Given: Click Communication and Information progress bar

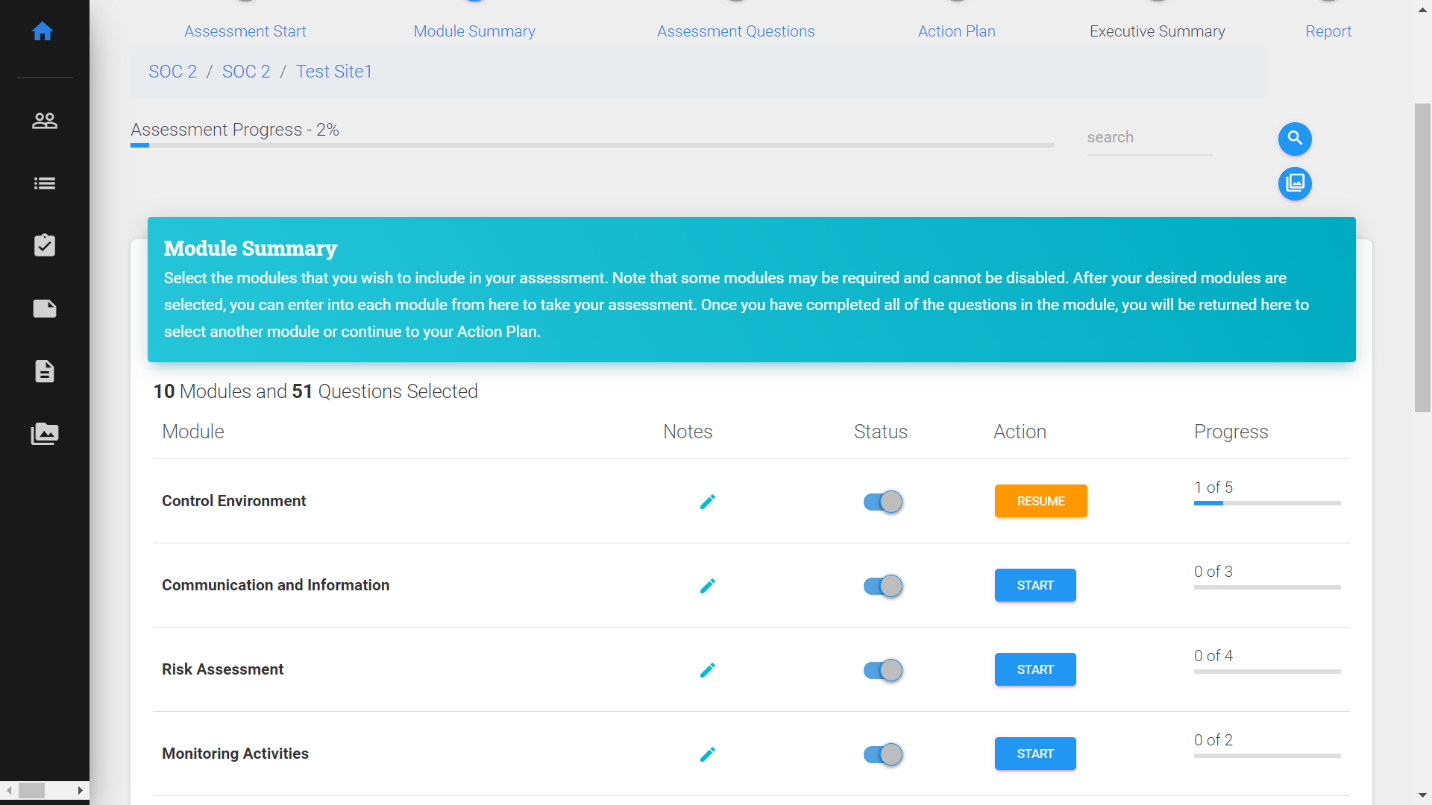Looking at the screenshot, I should [x=1267, y=587].
